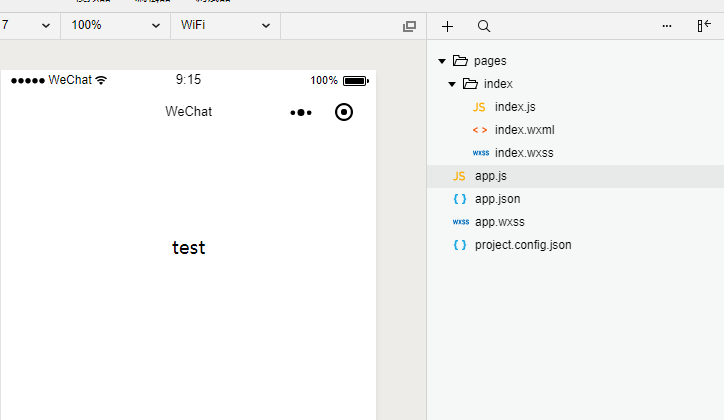724x420 pixels.
Task: Click the plus icon to add file
Action: coord(447,26)
